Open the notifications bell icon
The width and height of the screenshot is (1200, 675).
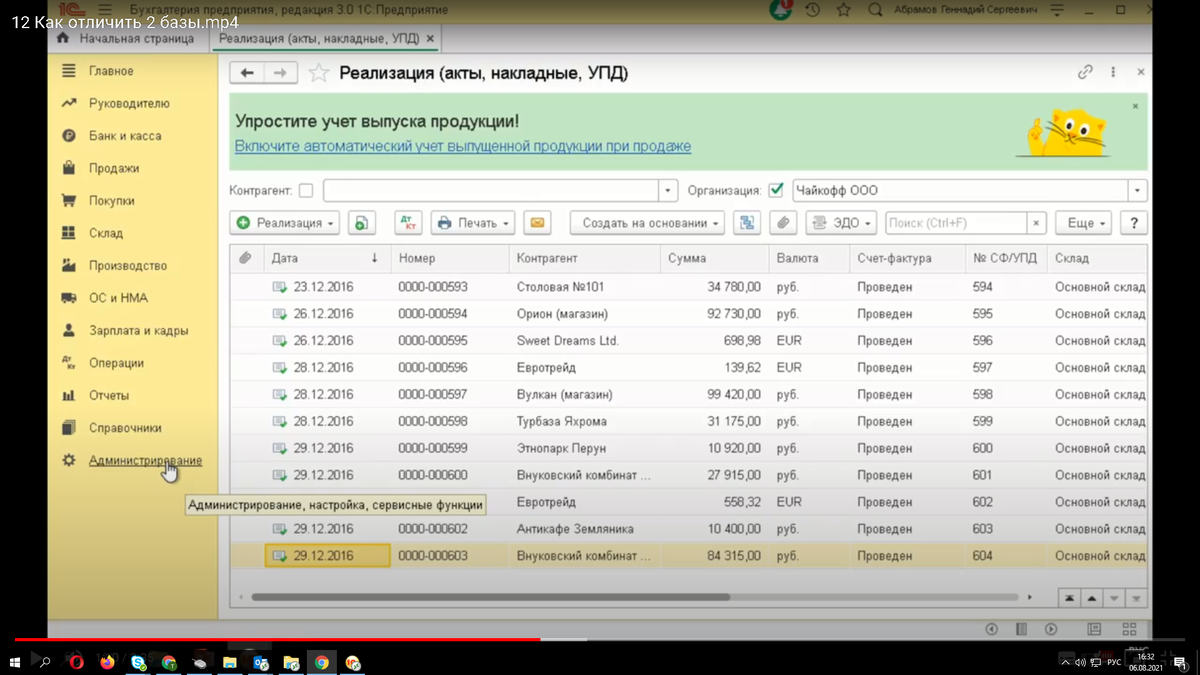click(781, 10)
